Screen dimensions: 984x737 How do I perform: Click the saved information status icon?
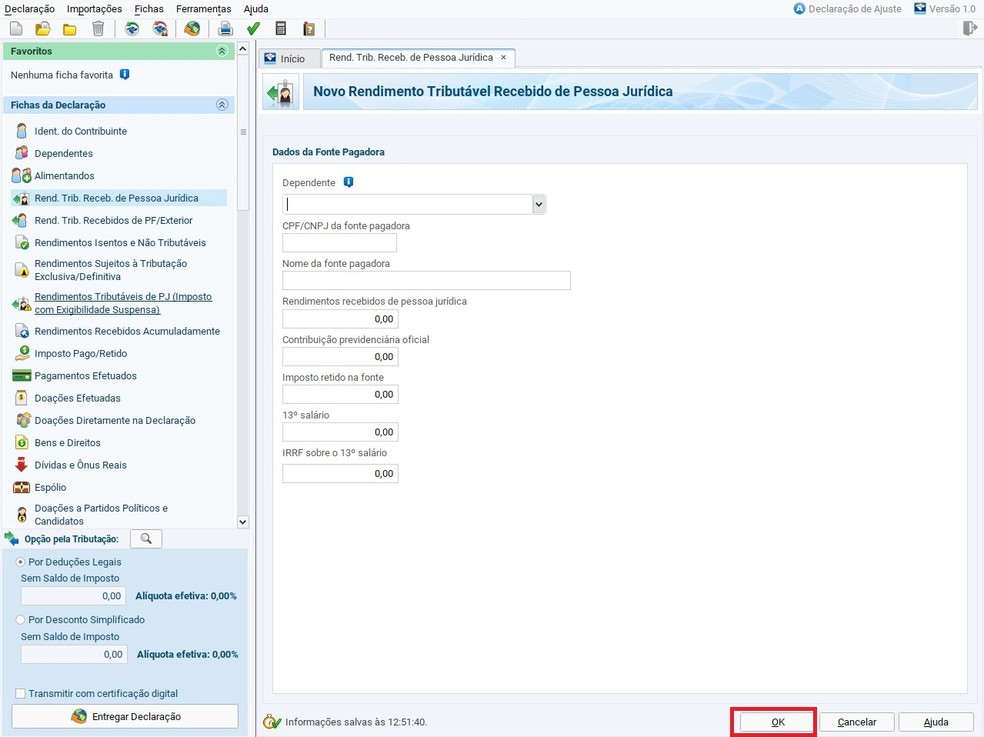272,721
